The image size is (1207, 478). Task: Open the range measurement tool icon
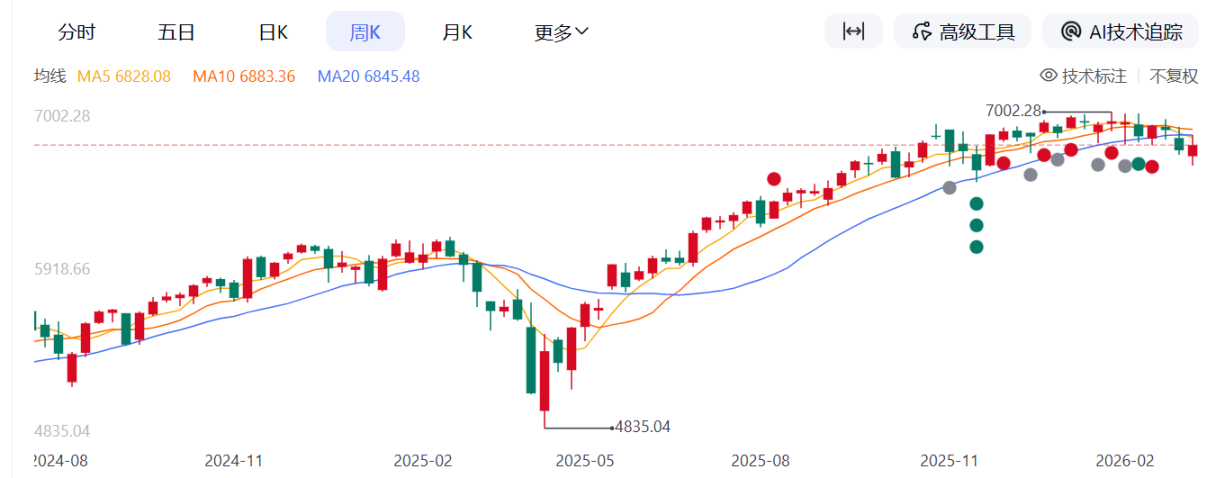[x=853, y=31]
